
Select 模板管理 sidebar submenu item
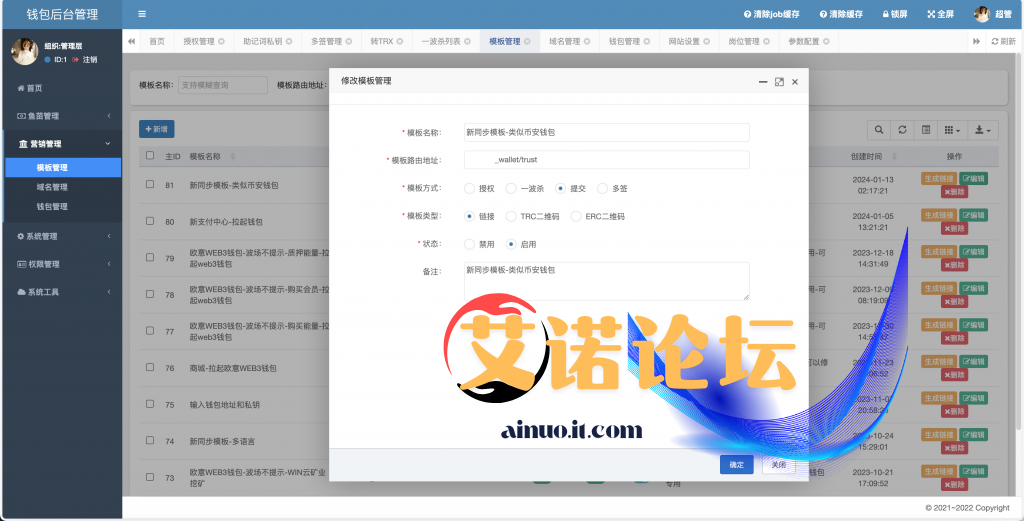pos(63,167)
